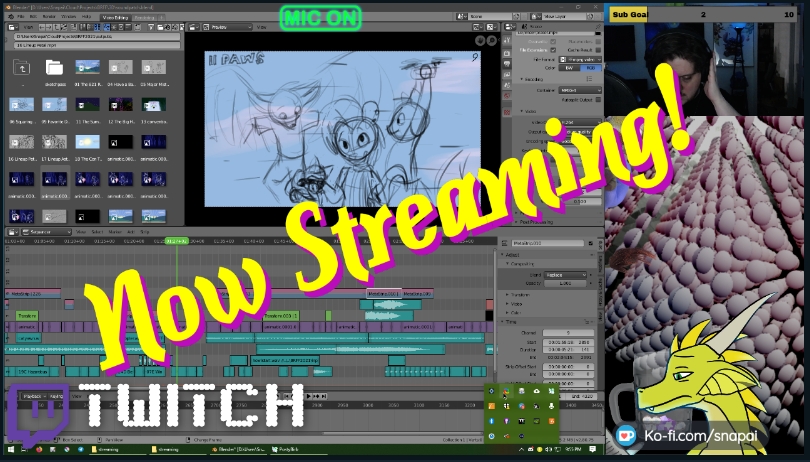
Task: Open the Render menu
Action: click(x=49, y=17)
